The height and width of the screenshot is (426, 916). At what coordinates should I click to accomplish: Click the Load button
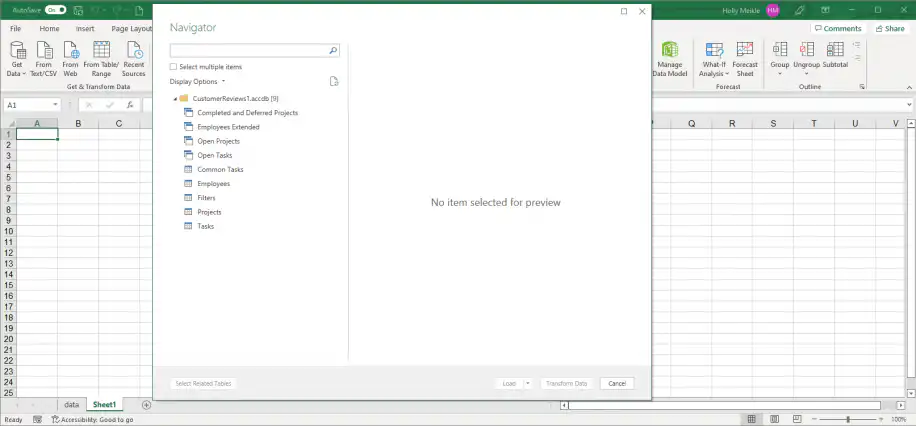[x=509, y=384]
